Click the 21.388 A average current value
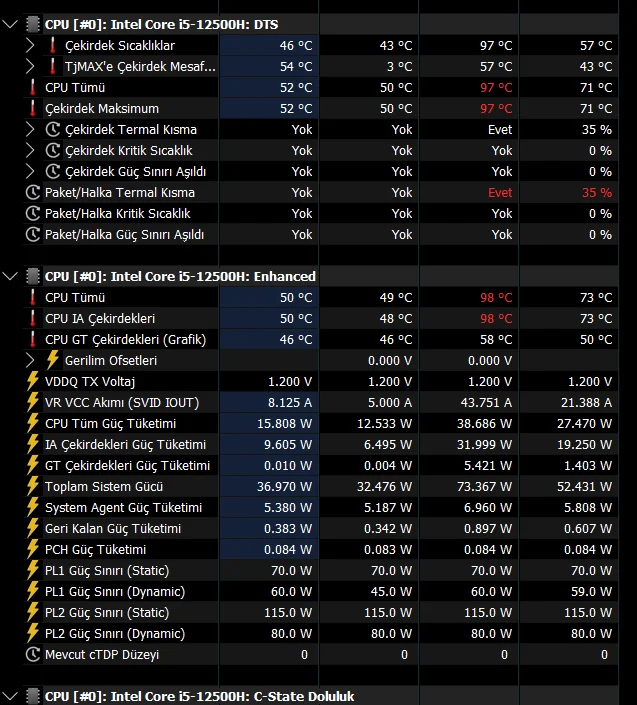Viewport: 637px width, 705px height. (587, 402)
